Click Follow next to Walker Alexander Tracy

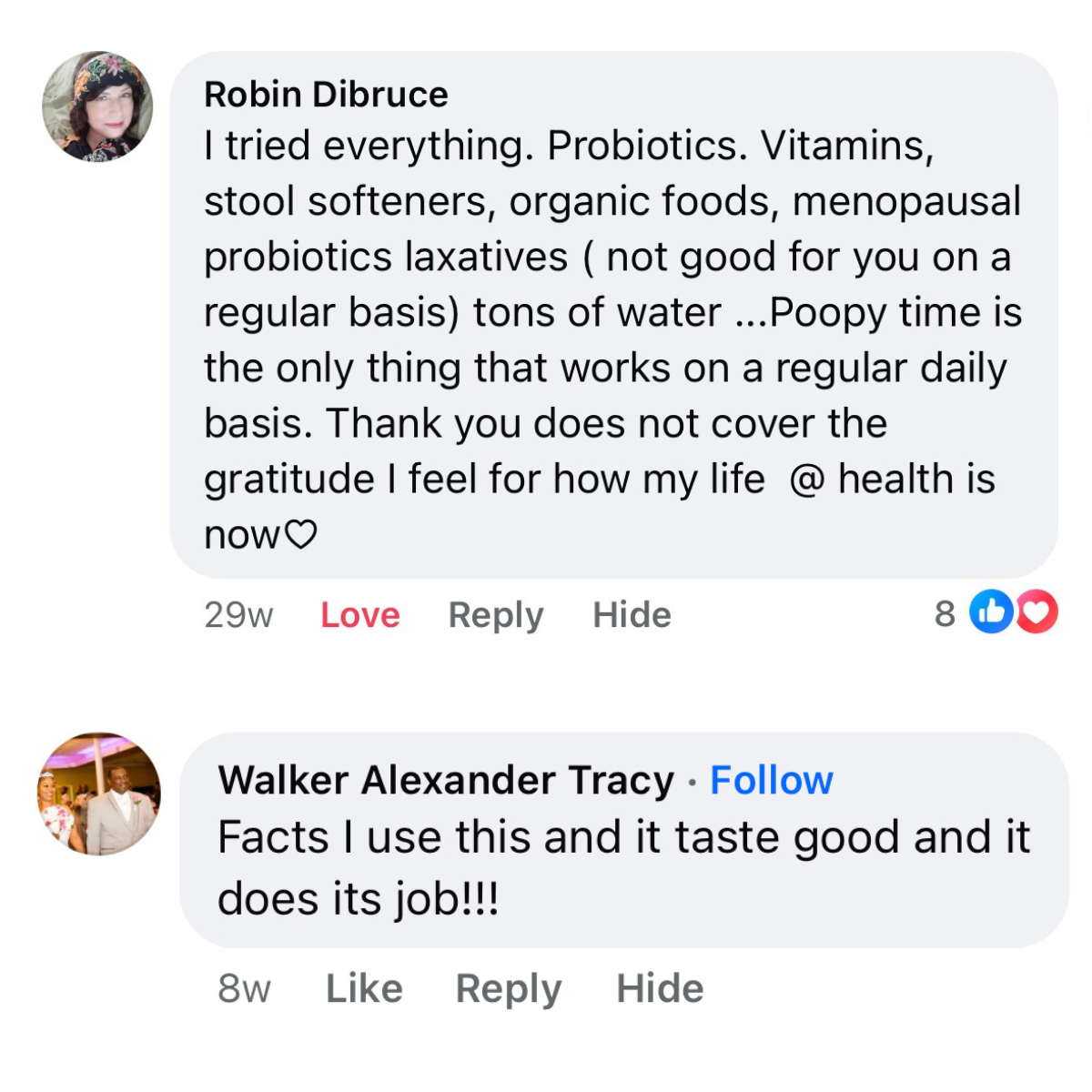point(772,779)
